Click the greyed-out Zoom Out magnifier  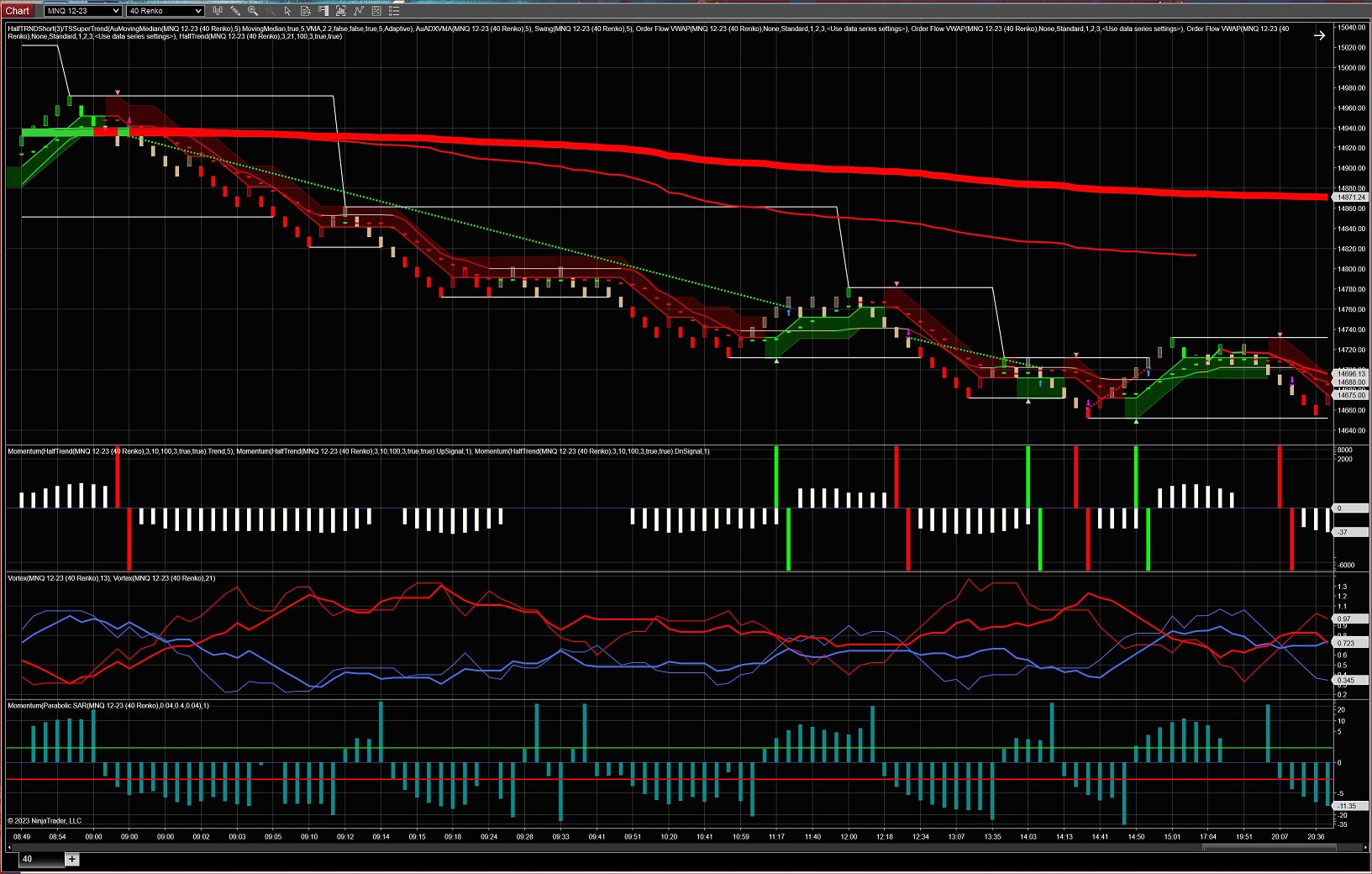[271, 11]
